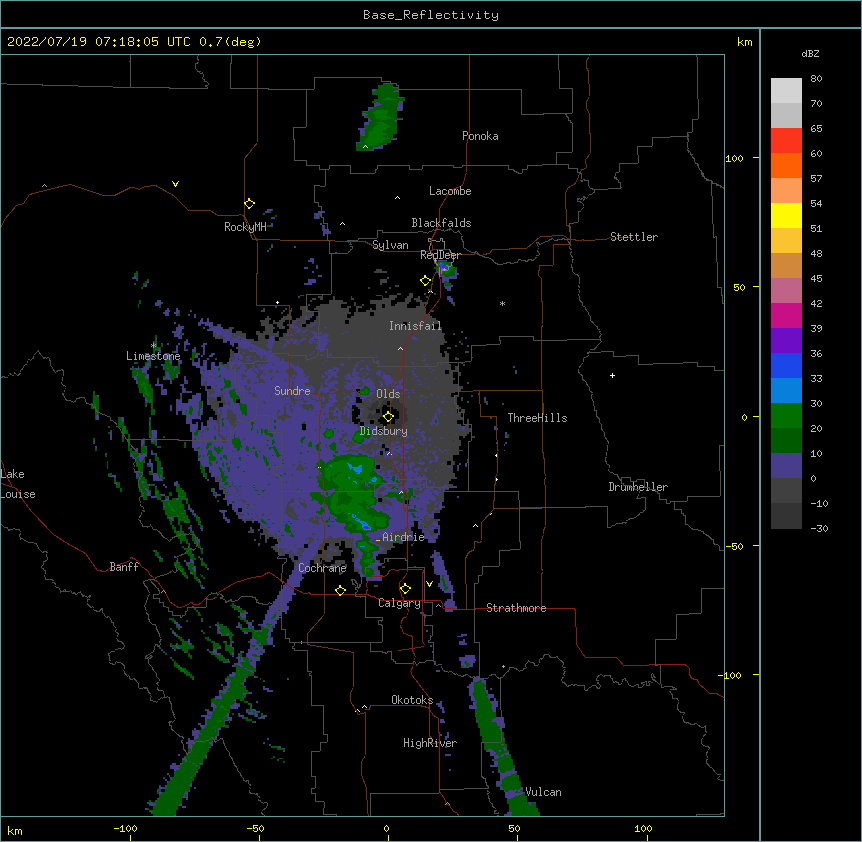The image size is (862, 842).
Task: Select the bright green 20-30 dBZ legend band
Action: [x=786, y=416]
